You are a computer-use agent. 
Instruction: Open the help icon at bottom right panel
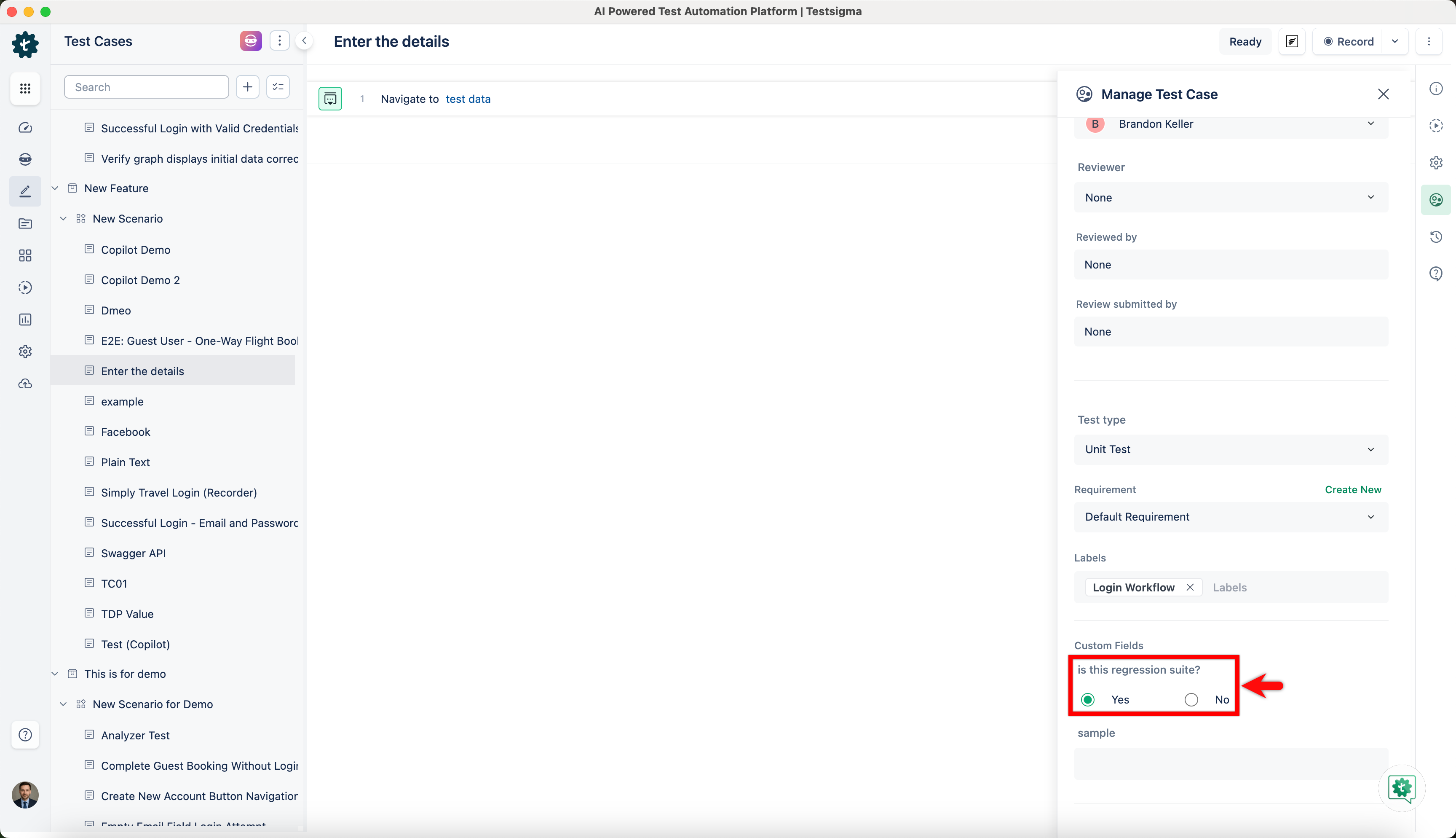tap(1436, 274)
